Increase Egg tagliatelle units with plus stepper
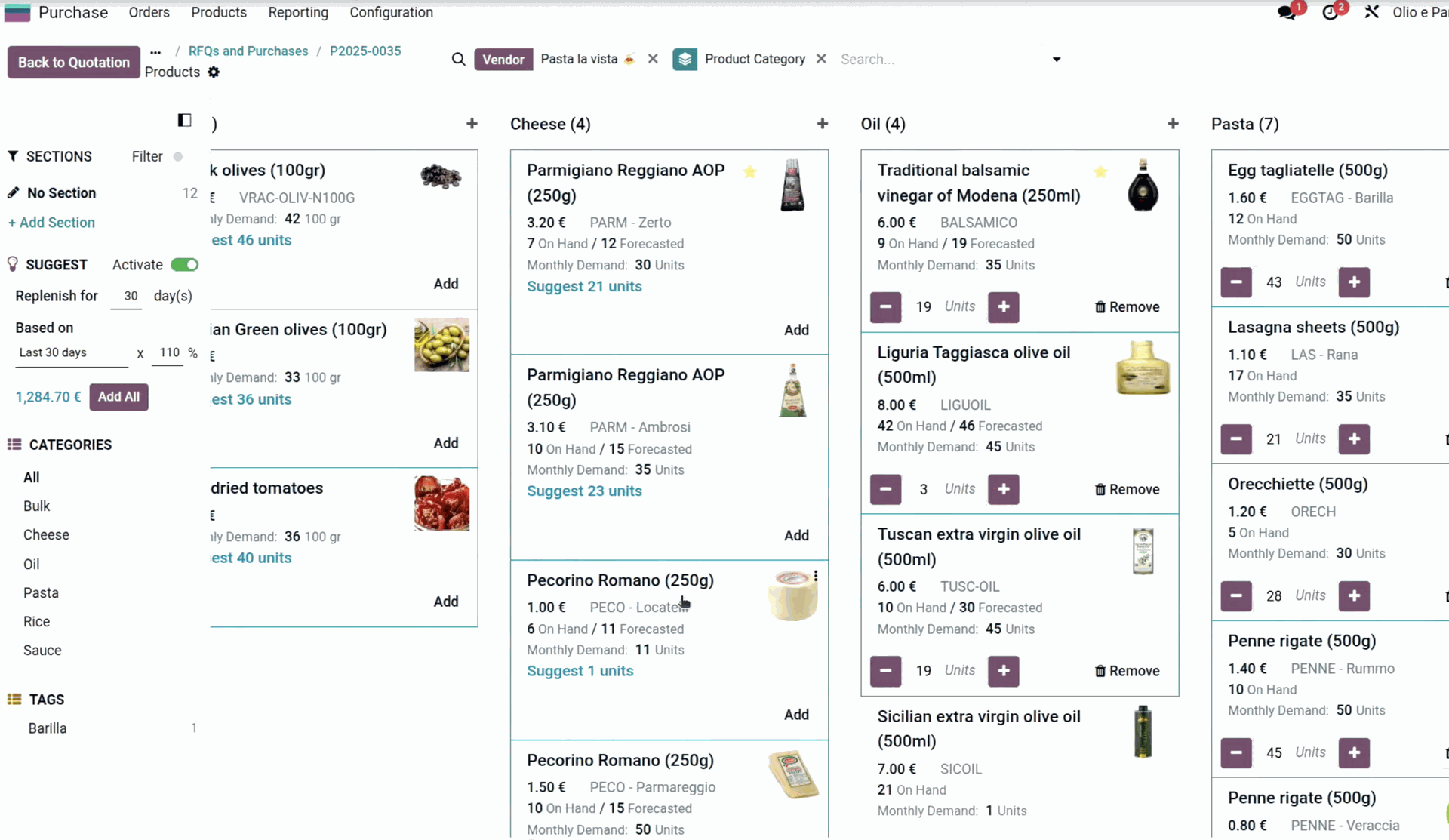Viewport: 1449px width, 840px height. tap(1353, 282)
